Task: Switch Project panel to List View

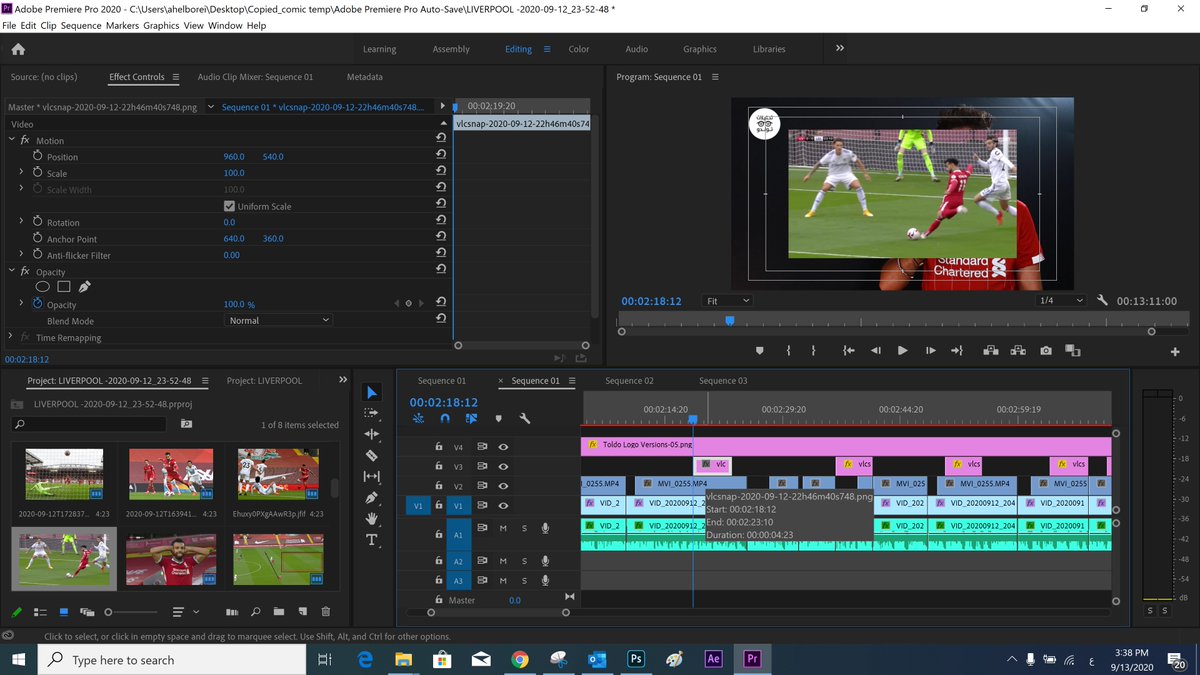Action: (41, 611)
